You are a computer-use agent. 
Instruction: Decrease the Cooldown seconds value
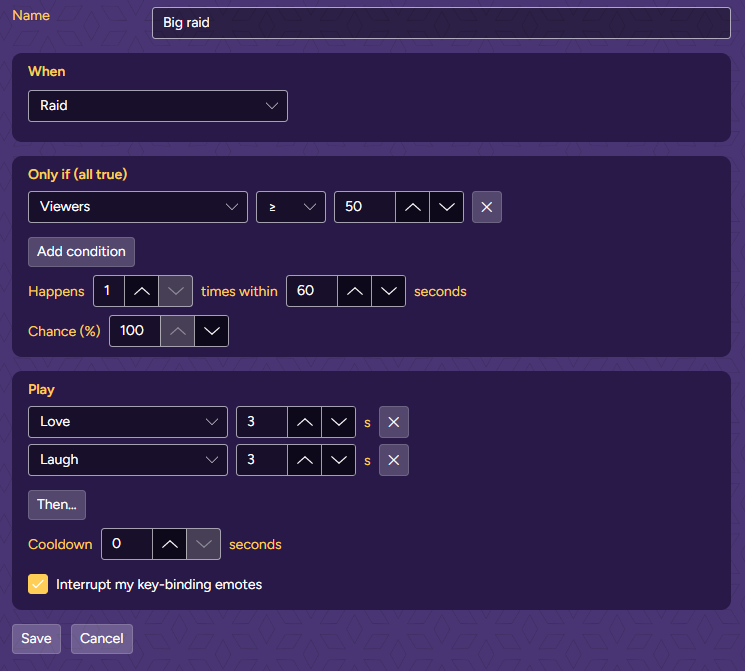203,544
